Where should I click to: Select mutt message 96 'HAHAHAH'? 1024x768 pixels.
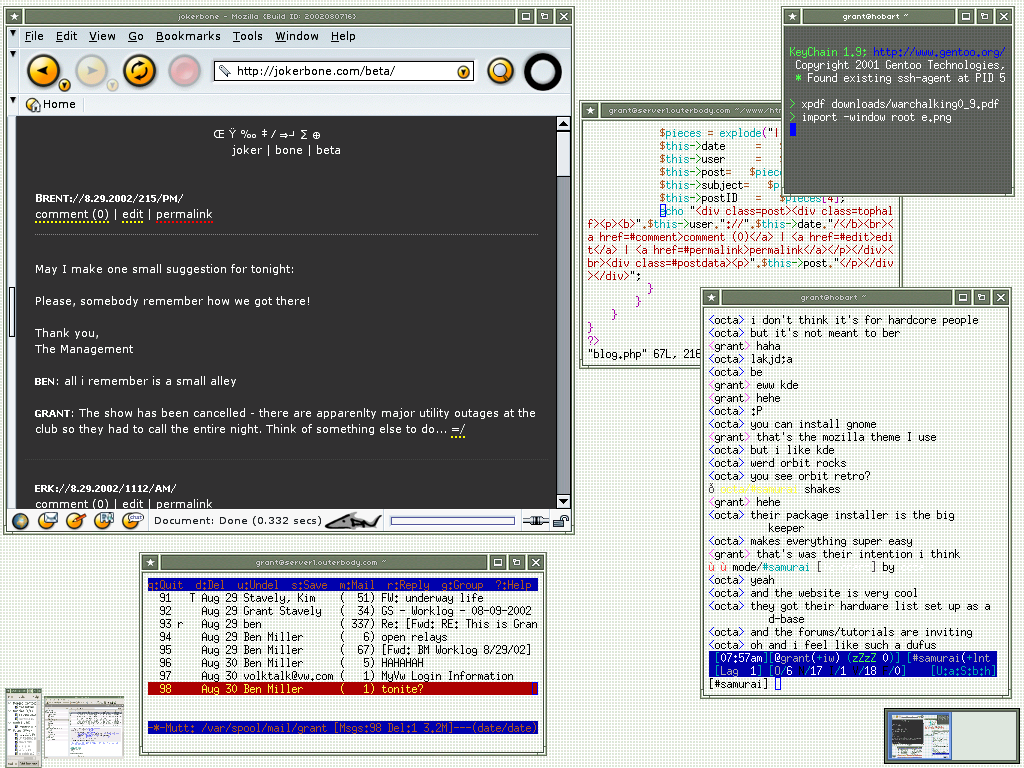coord(343,663)
